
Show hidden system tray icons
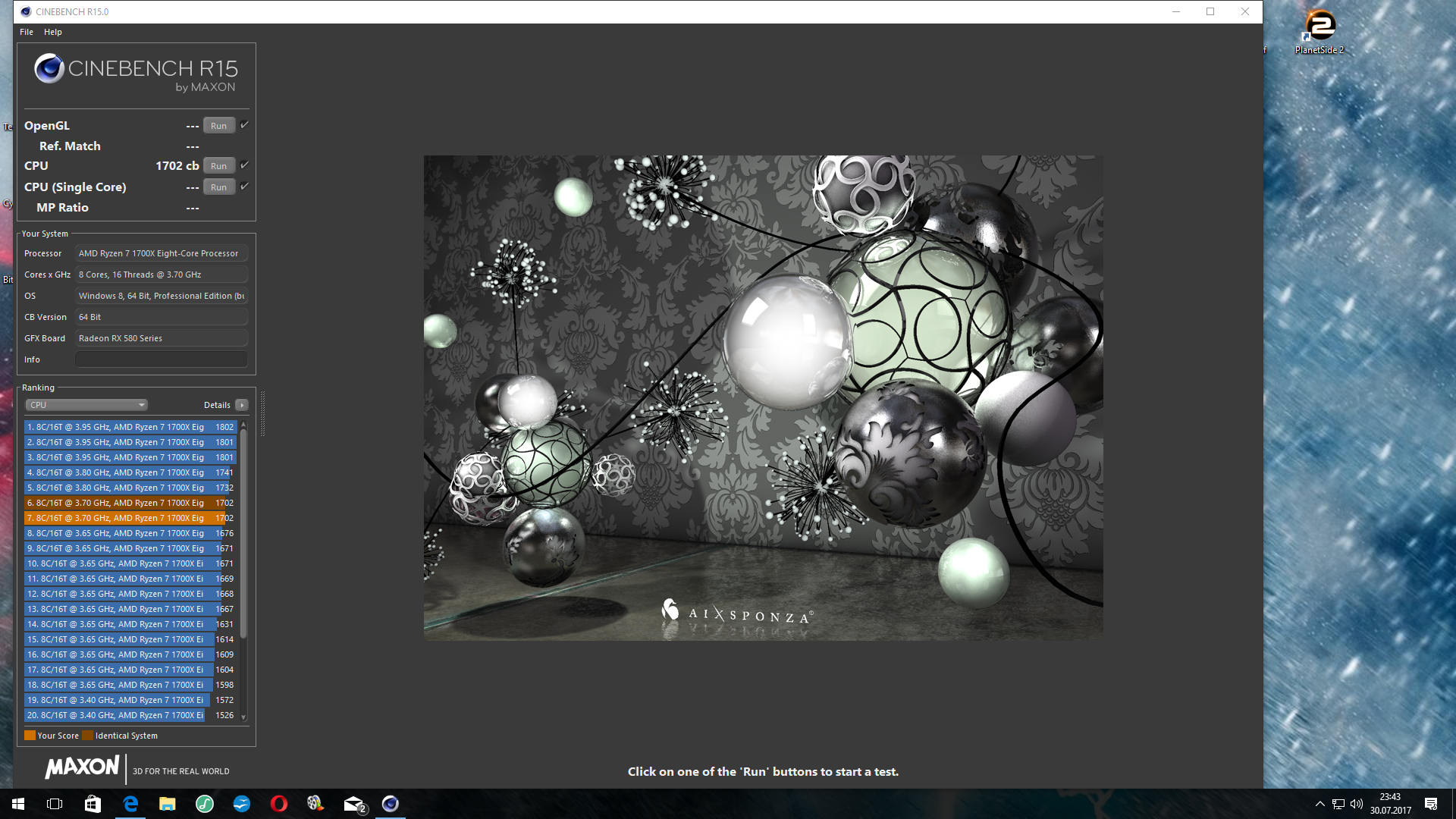1319,804
